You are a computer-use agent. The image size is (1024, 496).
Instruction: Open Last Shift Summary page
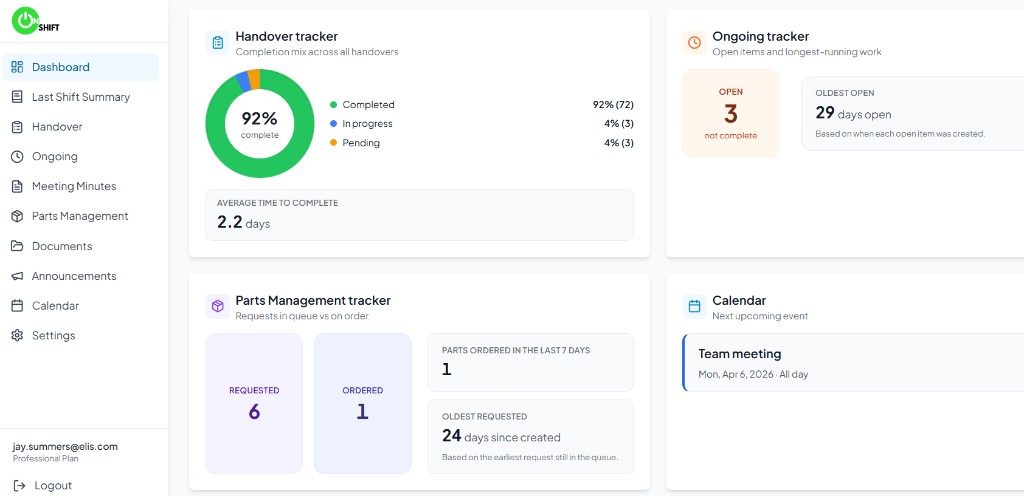click(x=80, y=97)
